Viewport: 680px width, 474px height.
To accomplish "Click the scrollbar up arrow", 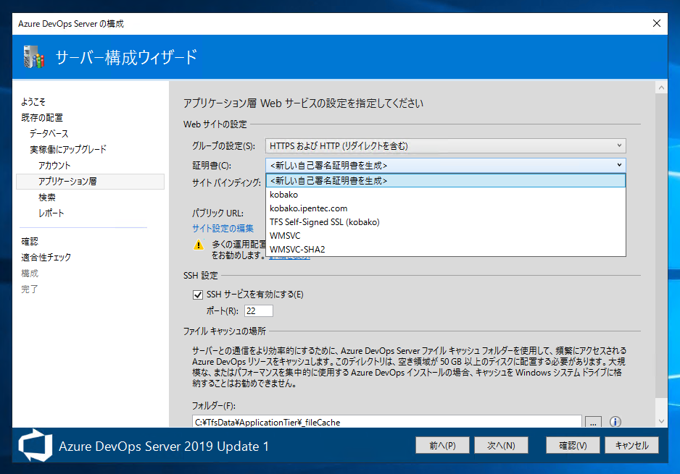I will pyautogui.click(x=661, y=88).
